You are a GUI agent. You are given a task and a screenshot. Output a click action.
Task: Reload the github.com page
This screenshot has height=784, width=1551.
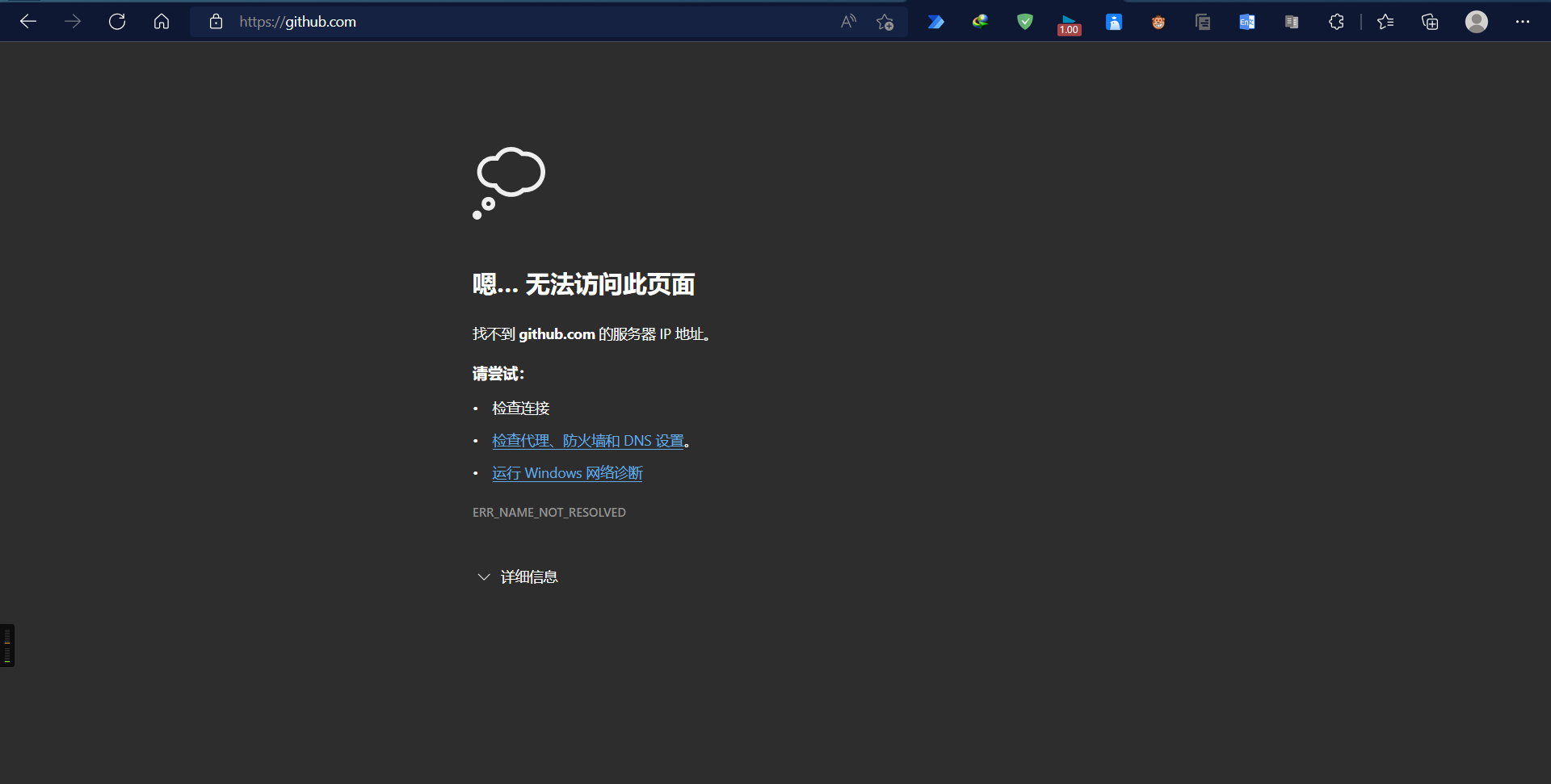click(117, 22)
